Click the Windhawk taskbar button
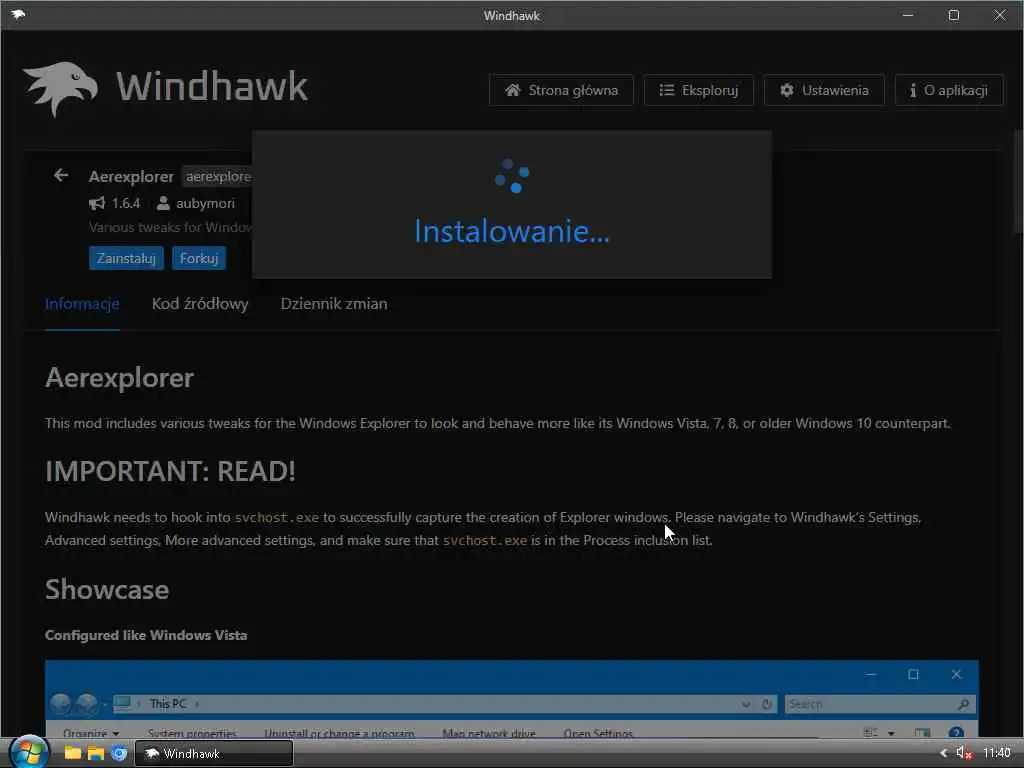 pyautogui.click(x=214, y=753)
